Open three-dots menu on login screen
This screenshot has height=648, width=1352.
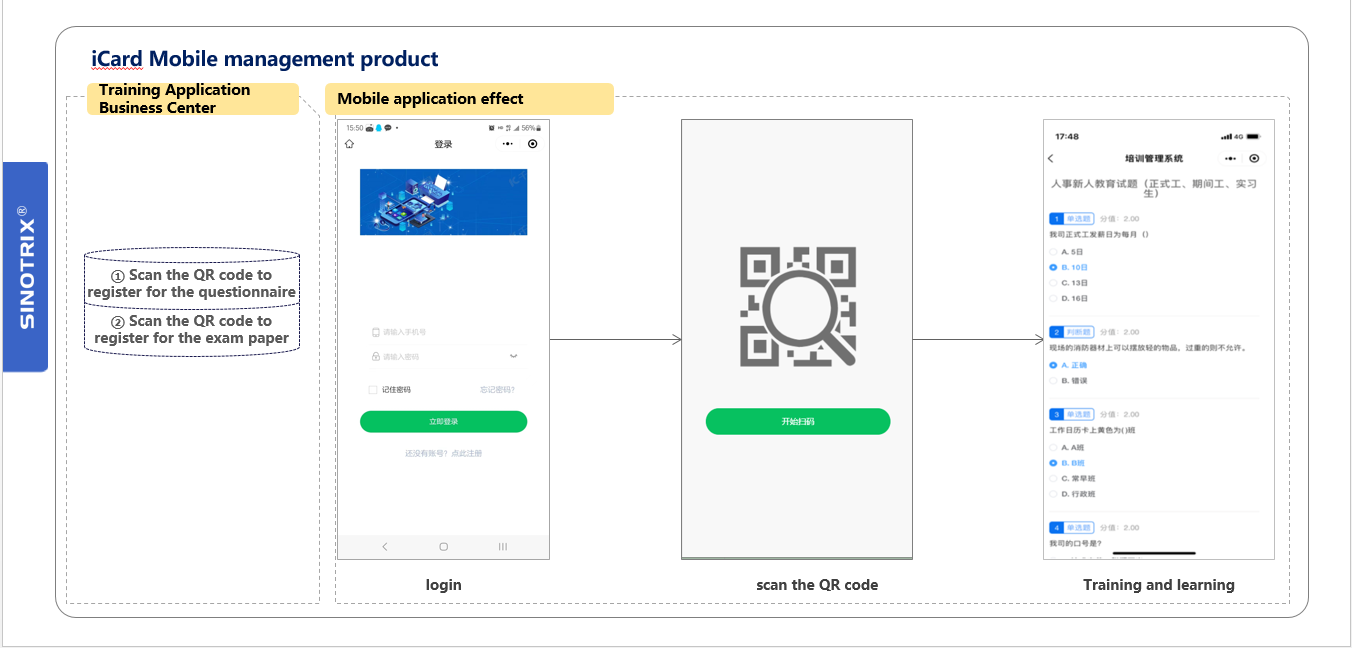[508, 144]
